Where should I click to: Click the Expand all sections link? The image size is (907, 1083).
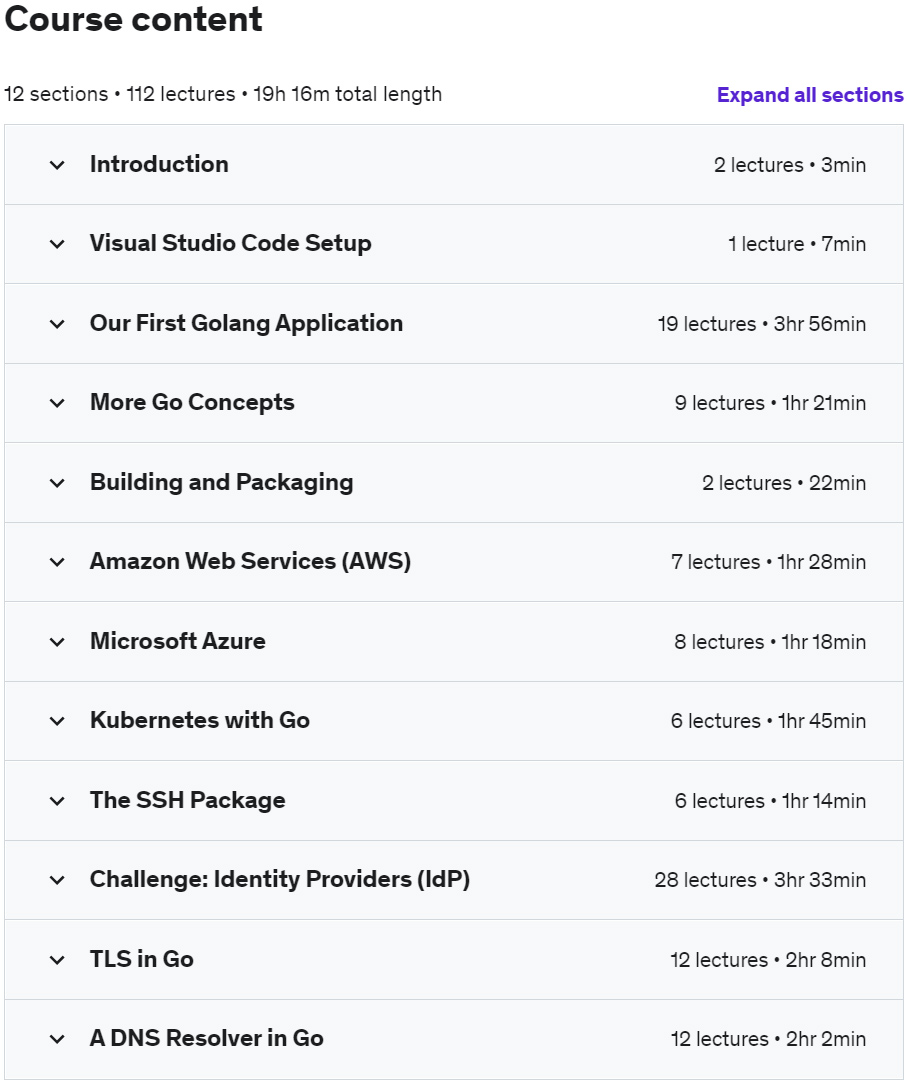pos(810,95)
